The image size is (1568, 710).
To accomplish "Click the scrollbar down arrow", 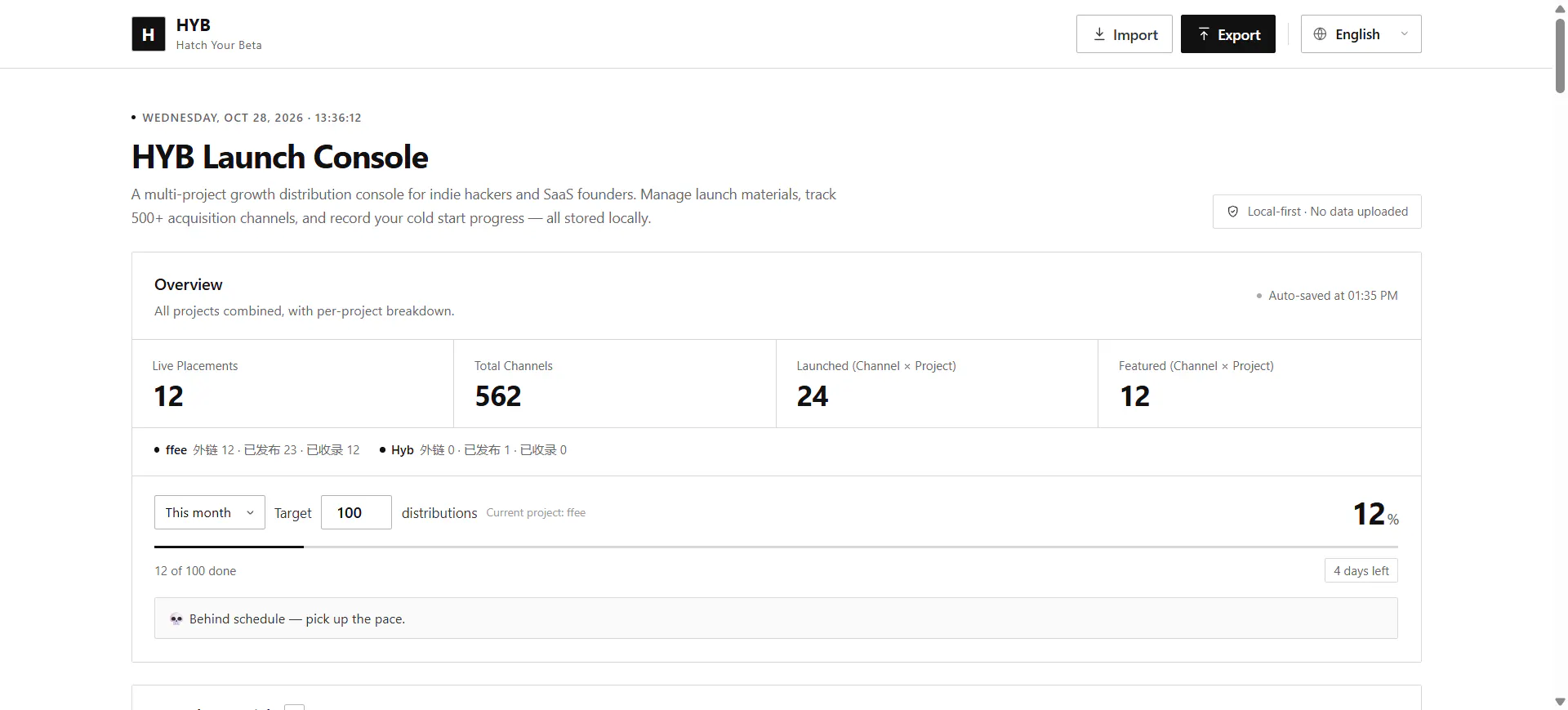I will [x=1560, y=702].
